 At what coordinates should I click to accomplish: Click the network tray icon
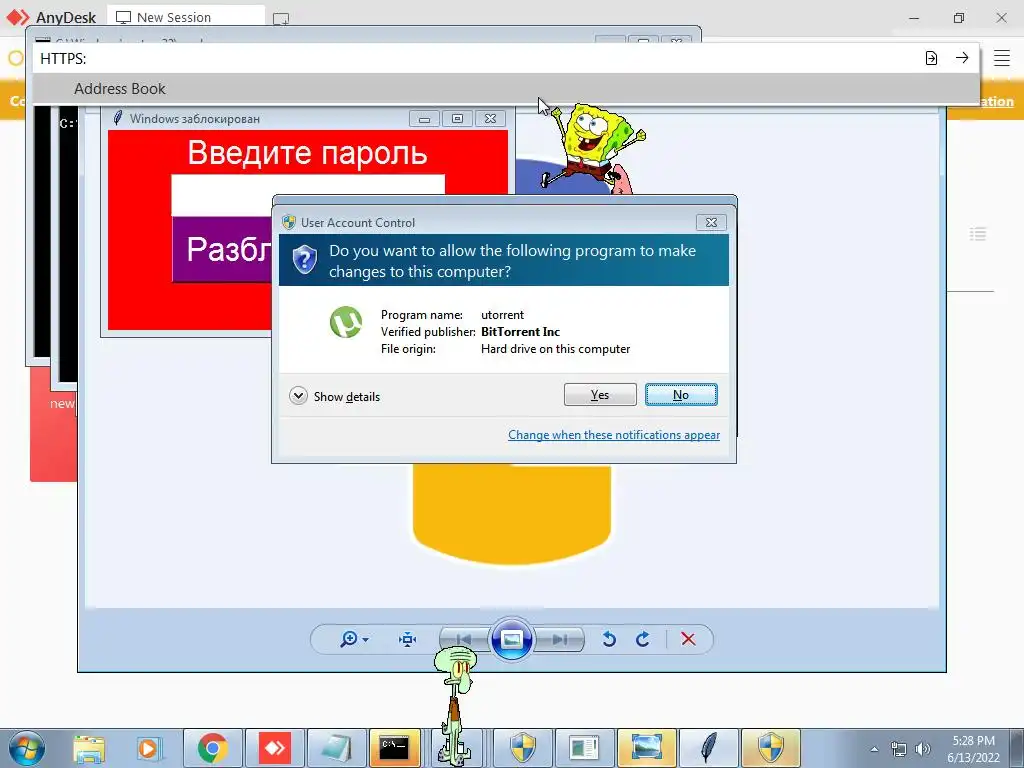(x=899, y=749)
